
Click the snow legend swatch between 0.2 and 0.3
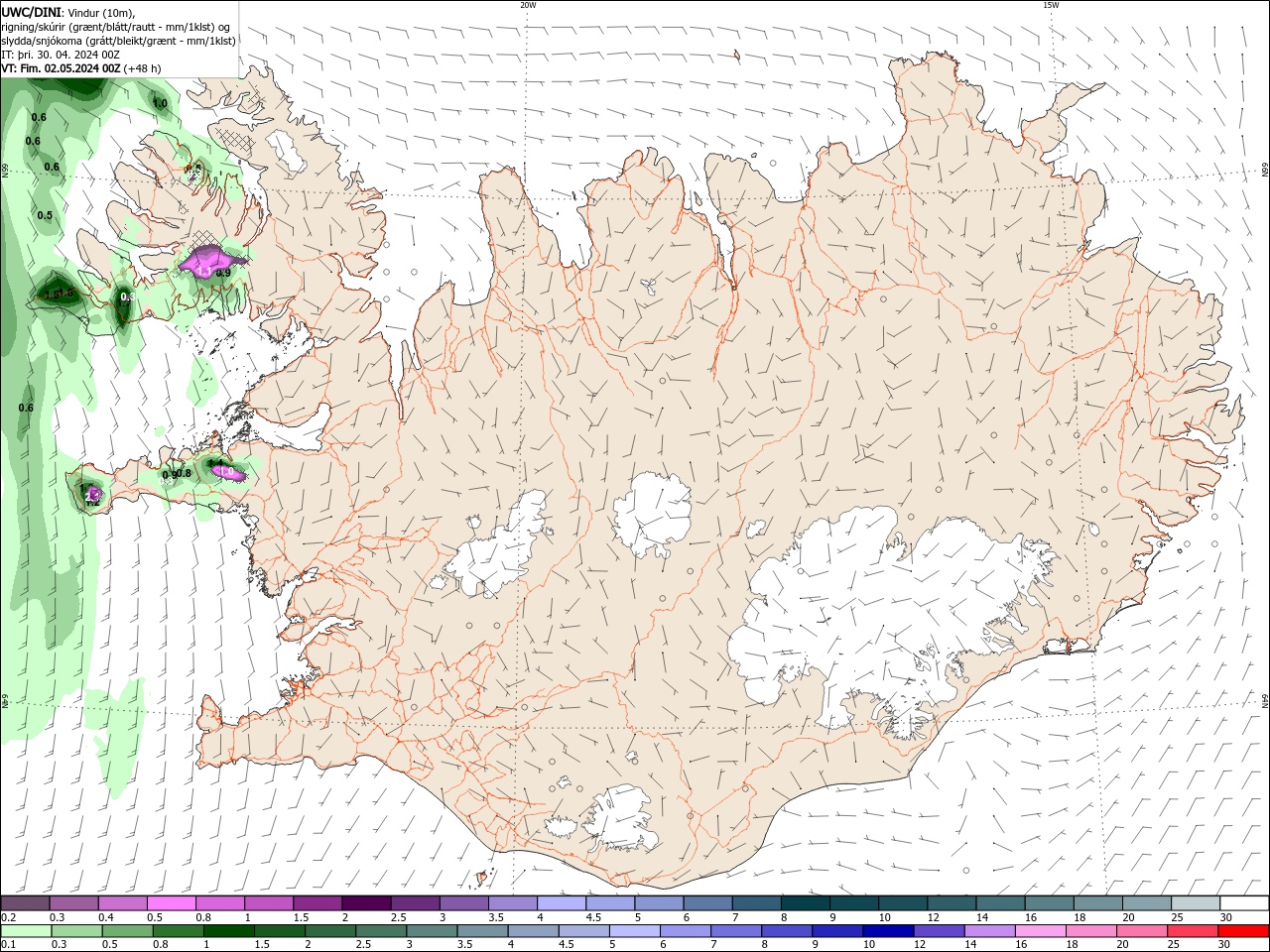click(25, 903)
